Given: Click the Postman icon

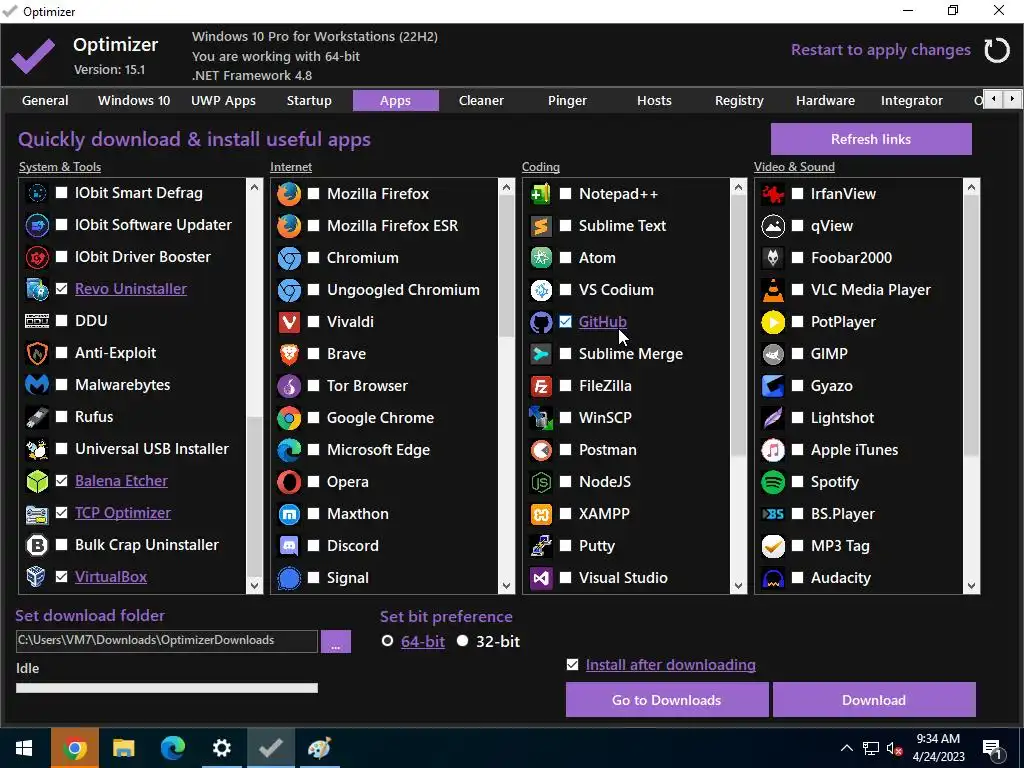Looking at the screenshot, I should (541, 450).
